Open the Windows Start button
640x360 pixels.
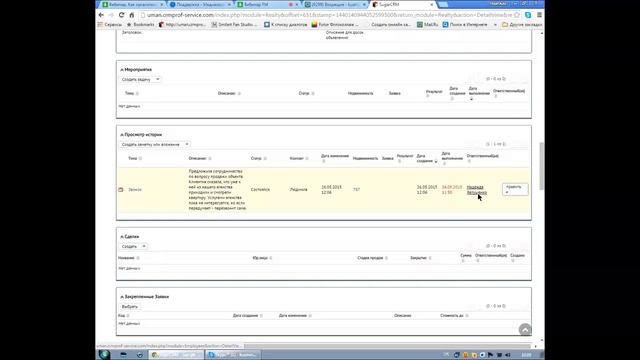[104, 355]
